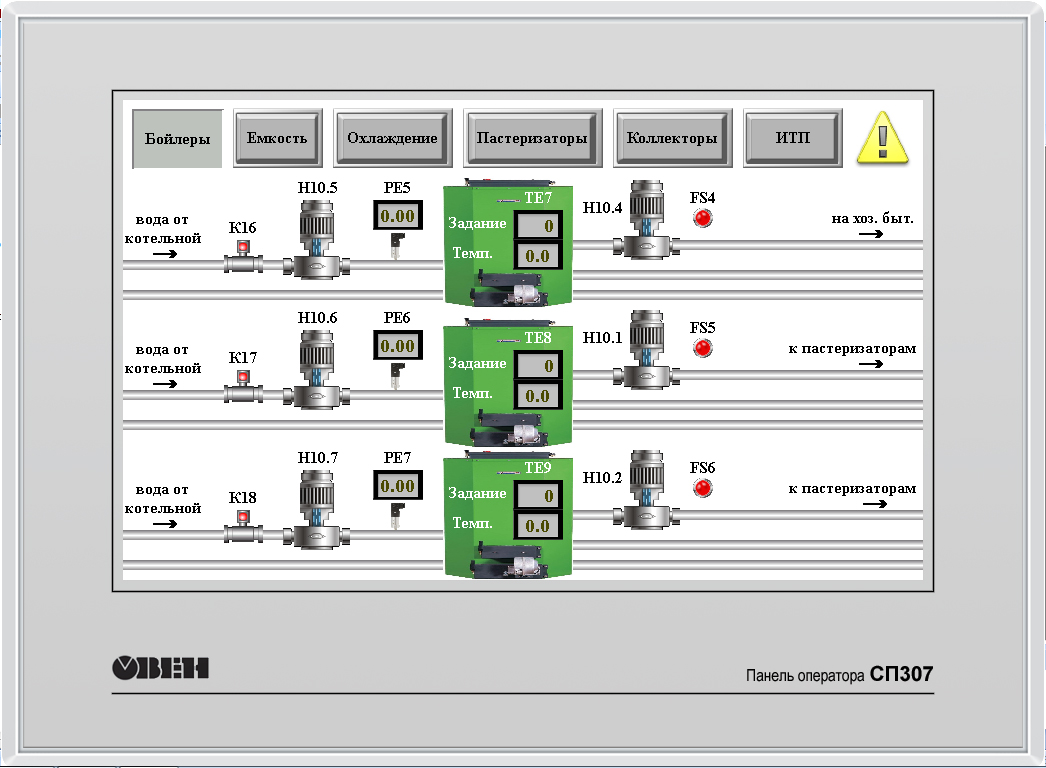Select the PE5 pressure readout display
Viewport: 1046px width, 768px height.
point(398,216)
